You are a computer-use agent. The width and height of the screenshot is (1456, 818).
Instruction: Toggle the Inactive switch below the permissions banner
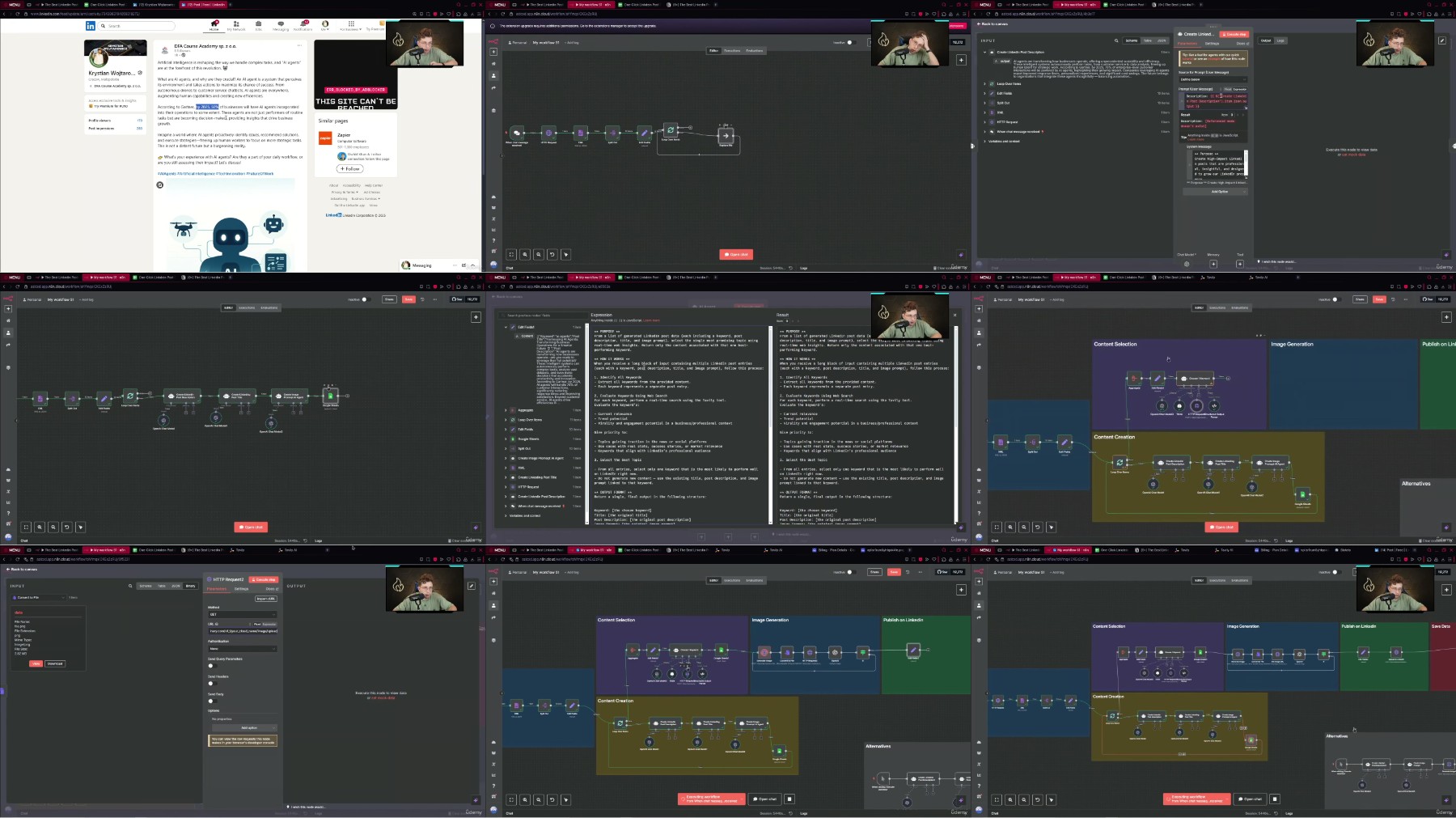click(x=852, y=42)
